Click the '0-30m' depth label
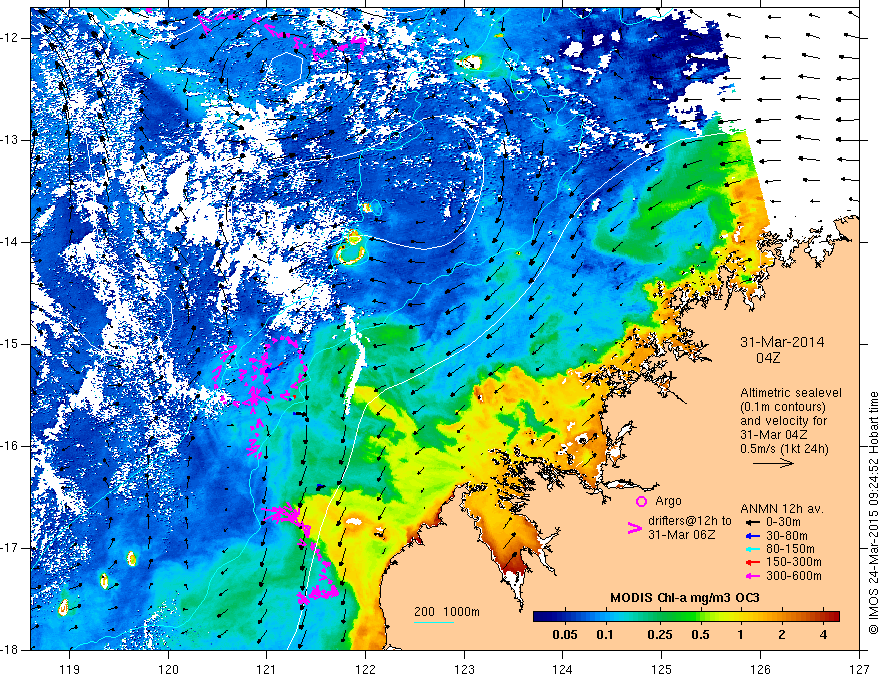The image size is (880, 680). pos(785,522)
